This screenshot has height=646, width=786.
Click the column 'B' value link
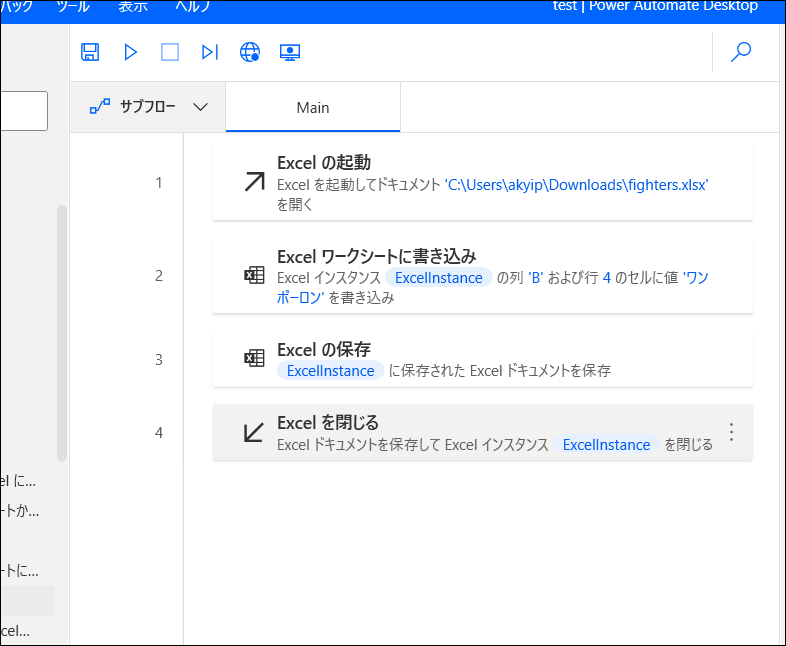coord(535,278)
